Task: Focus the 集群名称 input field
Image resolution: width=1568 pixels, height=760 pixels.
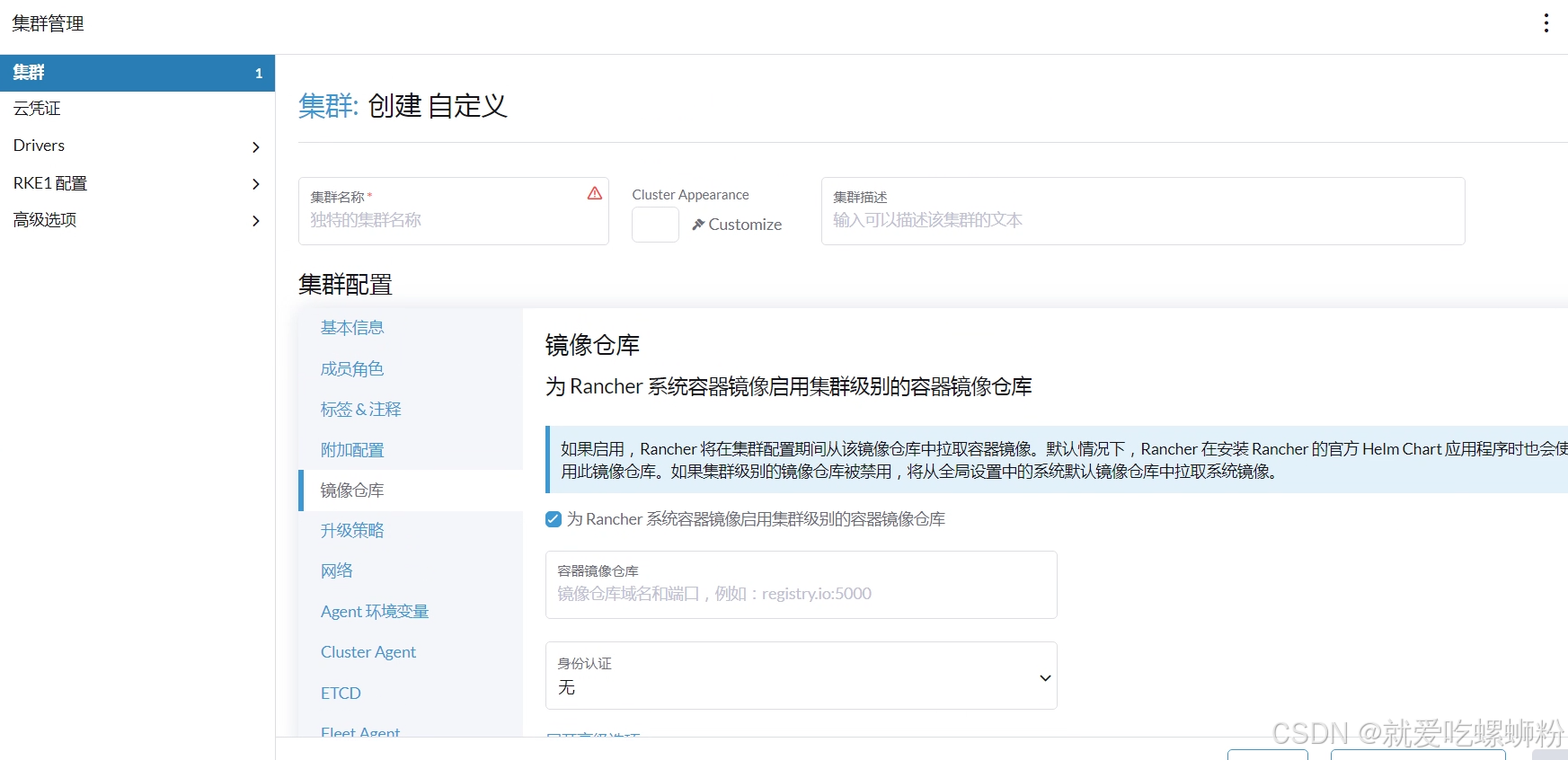Action: [454, 211]
